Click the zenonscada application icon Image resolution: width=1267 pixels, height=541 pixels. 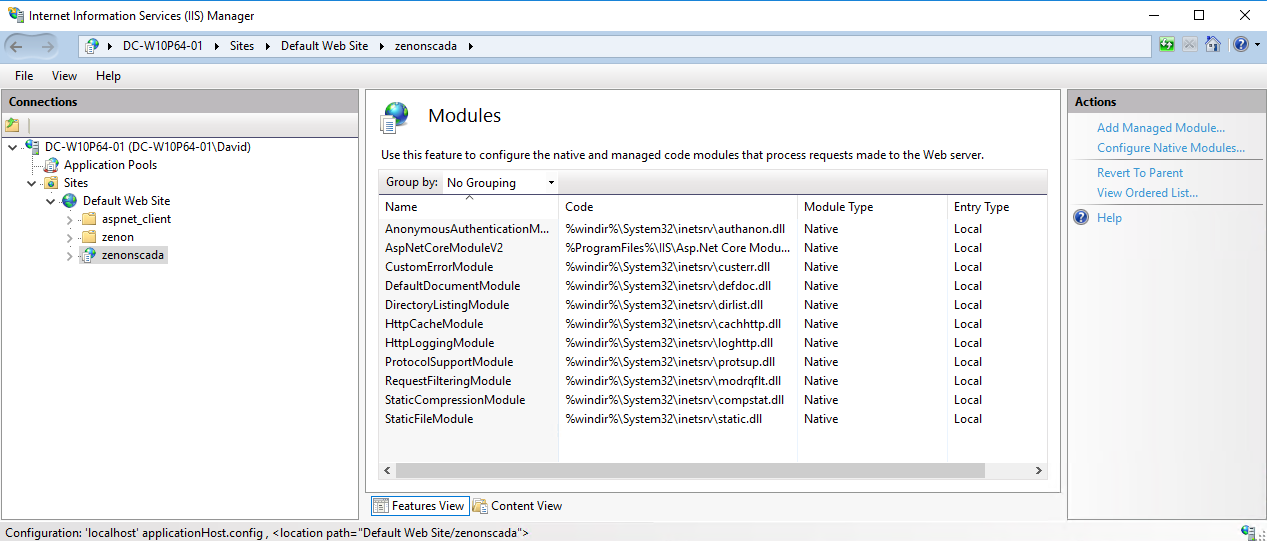[89, 255]
